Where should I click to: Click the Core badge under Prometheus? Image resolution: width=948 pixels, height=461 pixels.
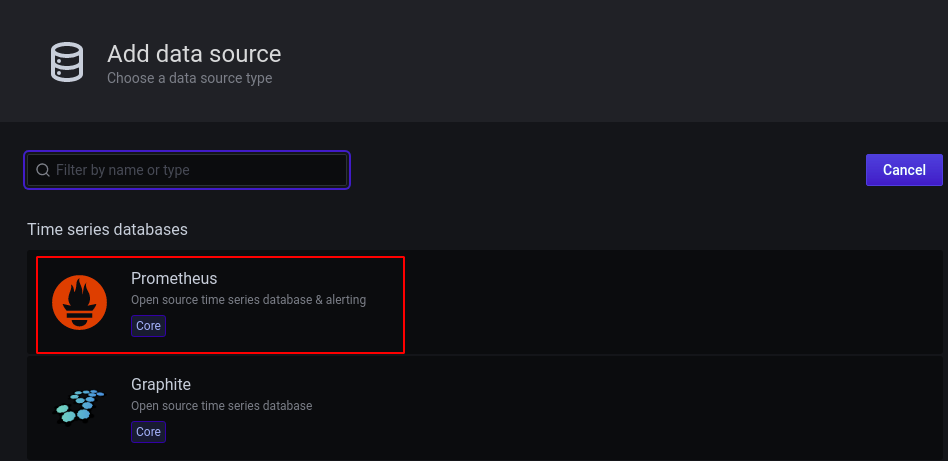click(148, 326)
